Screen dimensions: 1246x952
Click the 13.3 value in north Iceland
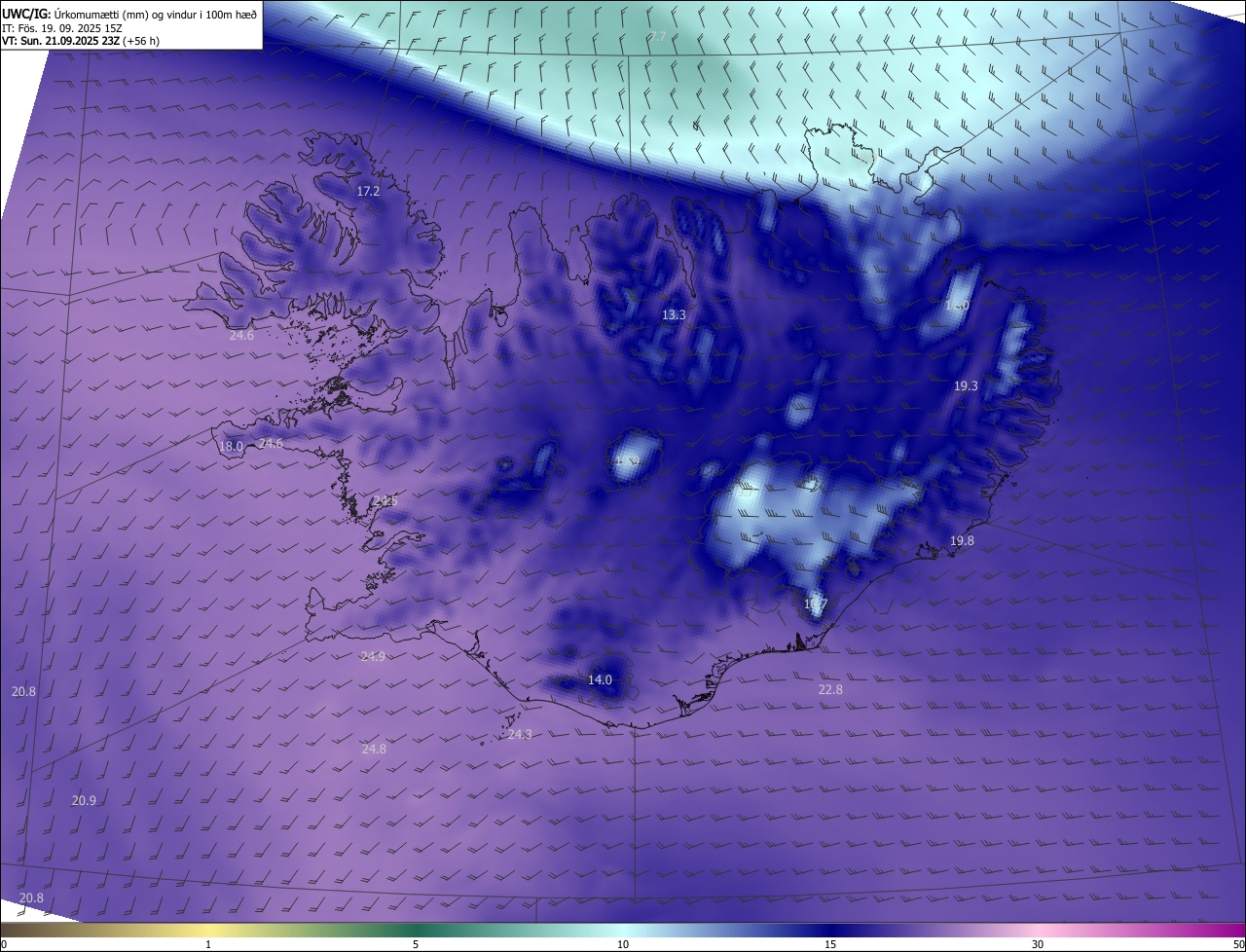tap(674, 315)
